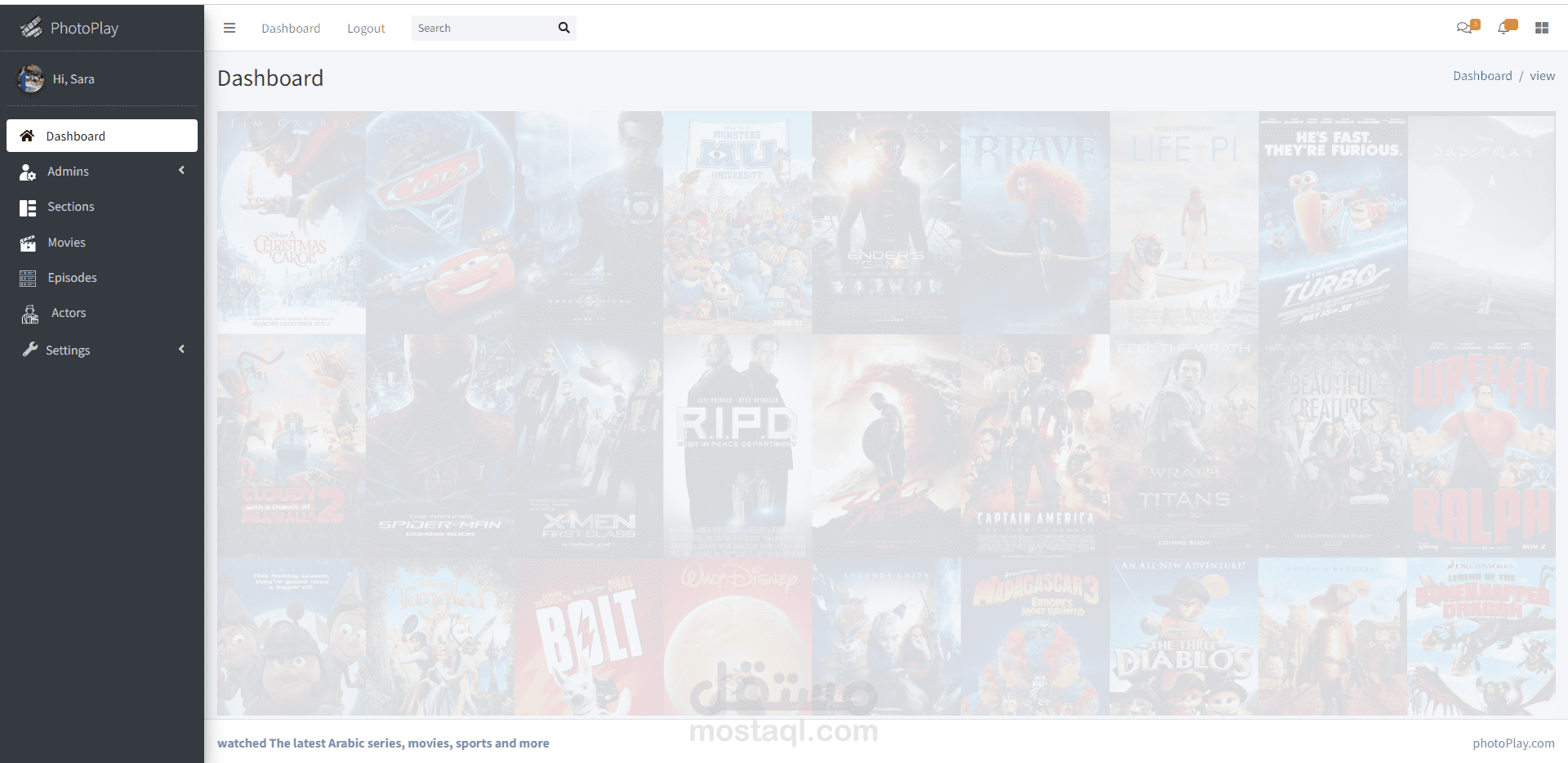The width and height of the screenshot is (1568, 763).
Task: Click the Monsters University poster
Action: click(737, 222)
